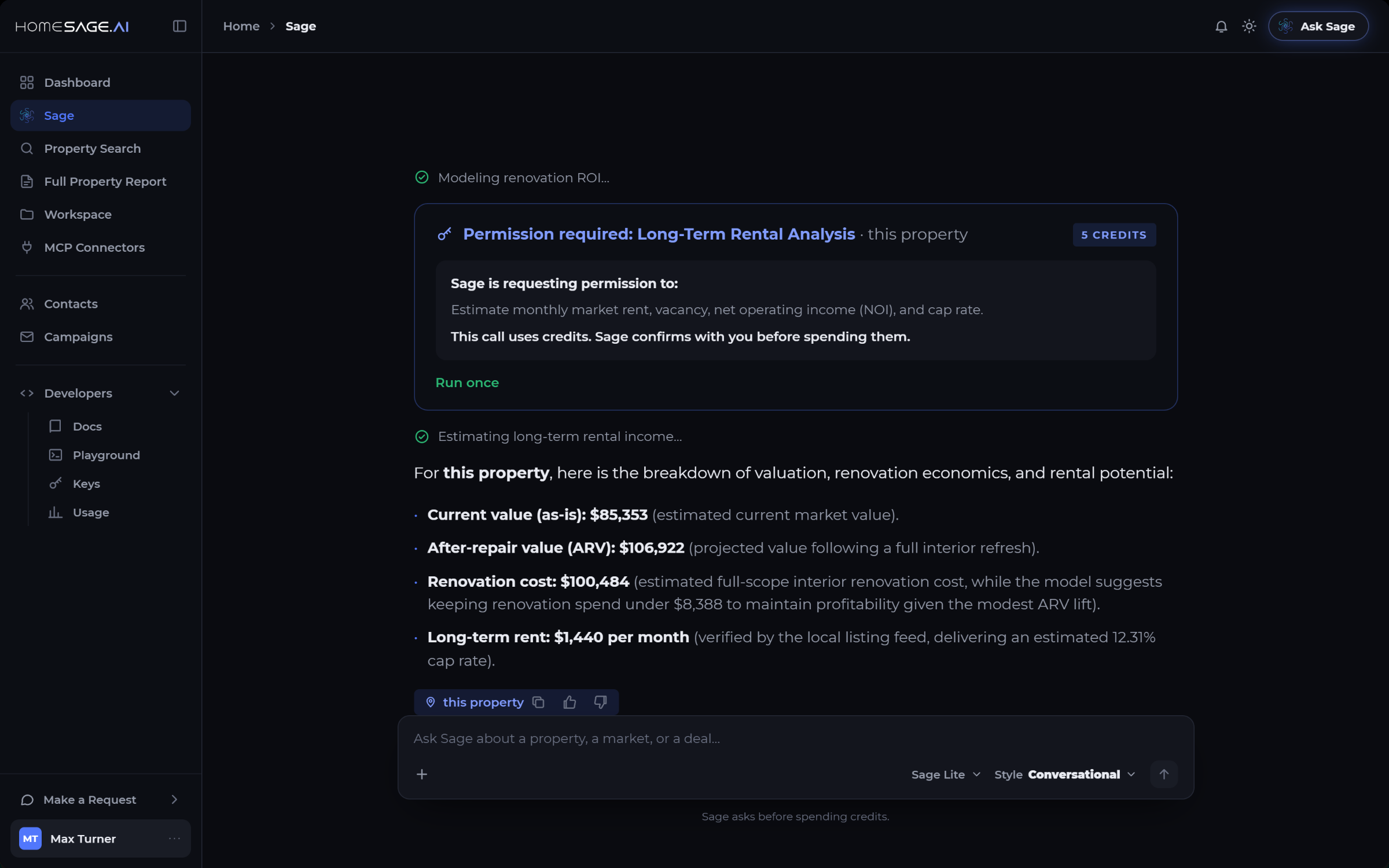The width and height of the screenshot is (1389, 868).
Task: Toggle the light/dark theme sun icon
Action: click(1249, 26)
